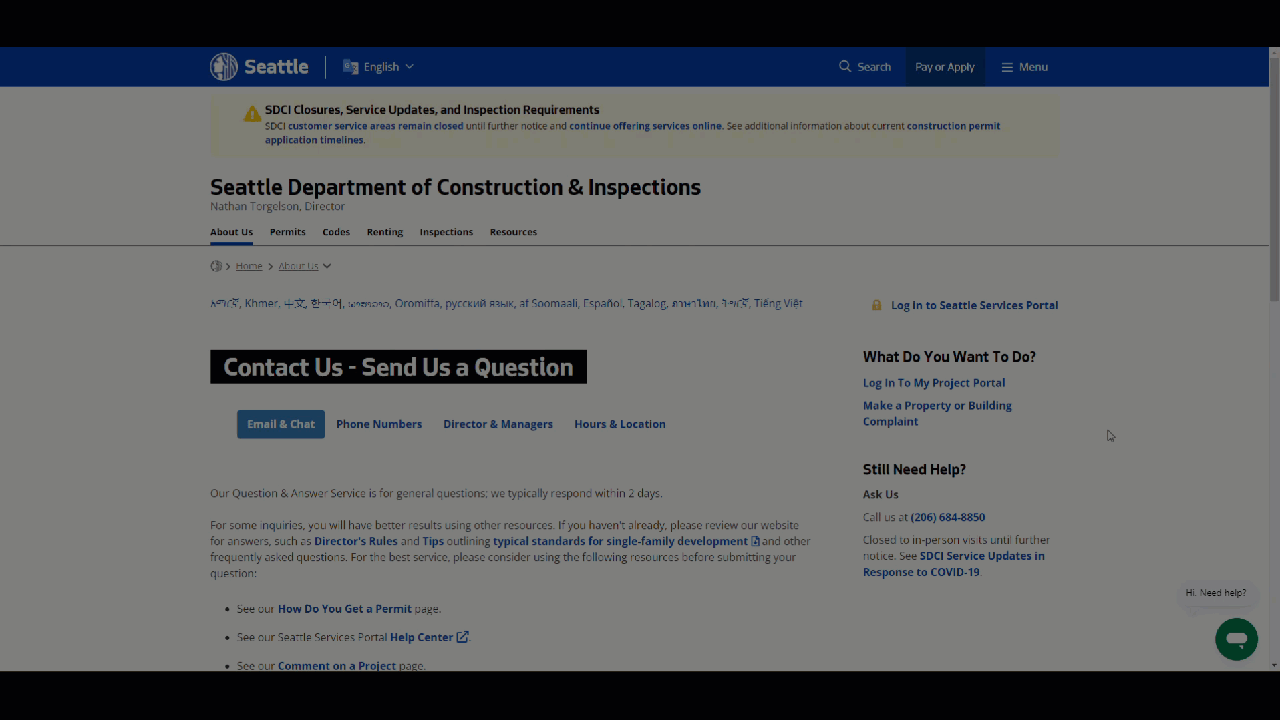Select the Inspections navigation tab

446,232
